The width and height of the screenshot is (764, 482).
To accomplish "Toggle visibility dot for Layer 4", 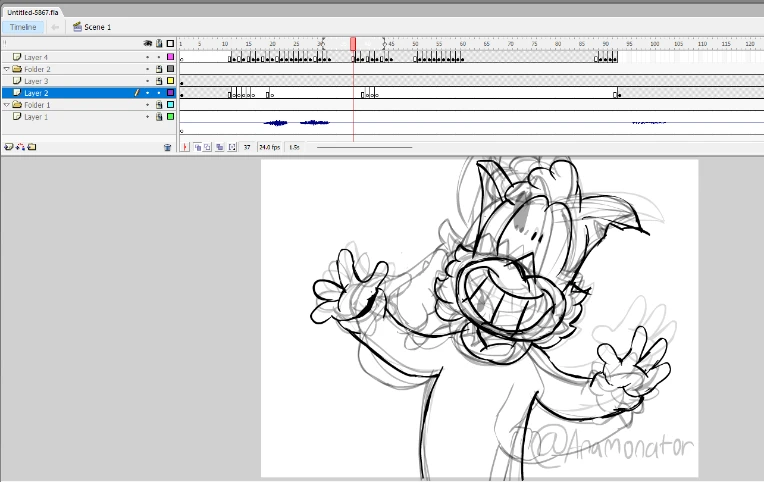I will coord(148,57).
